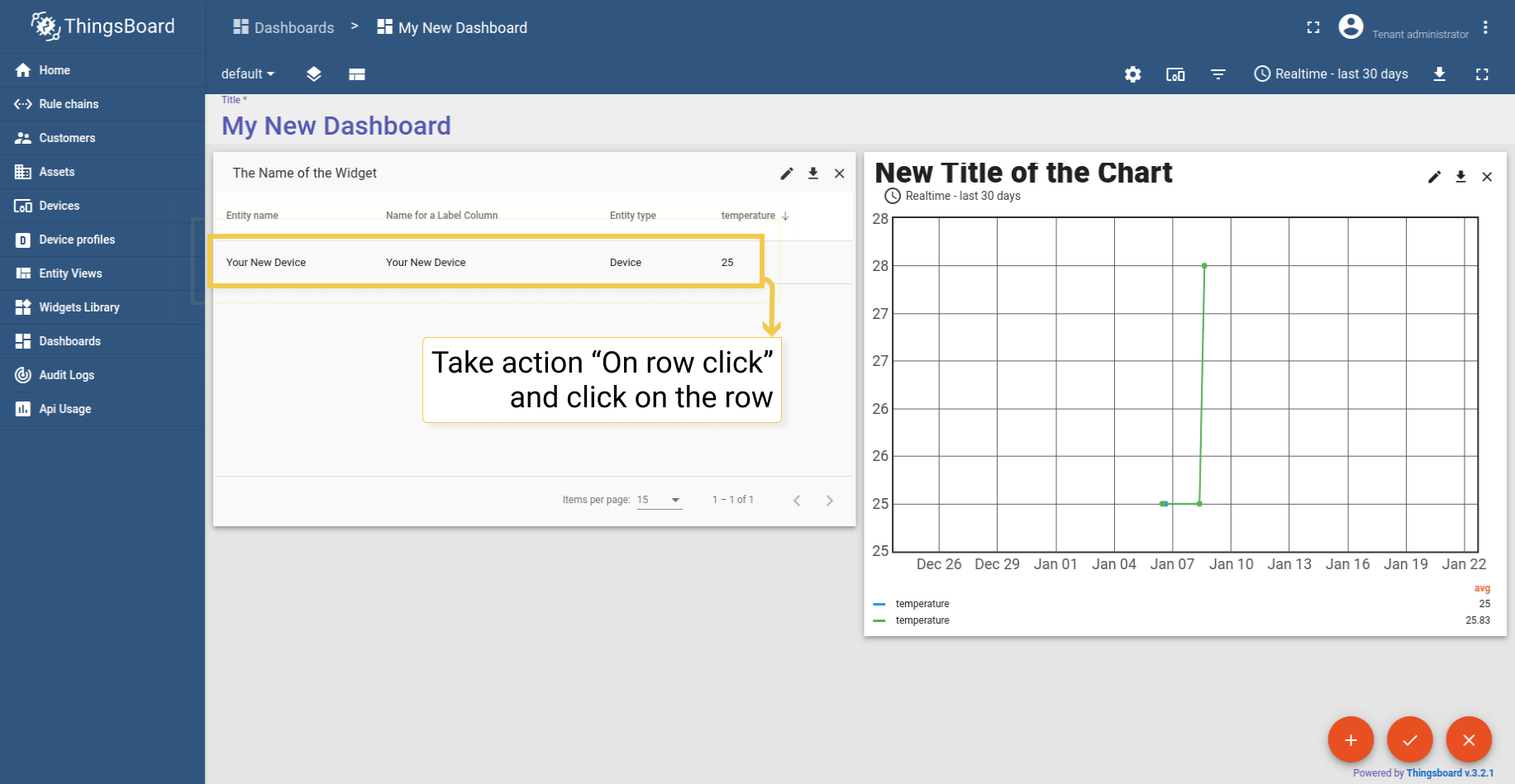Sort by Entity type column header
Viewport: 1515px width, 784px height.
pyautogui.click(x=633, y=216)
